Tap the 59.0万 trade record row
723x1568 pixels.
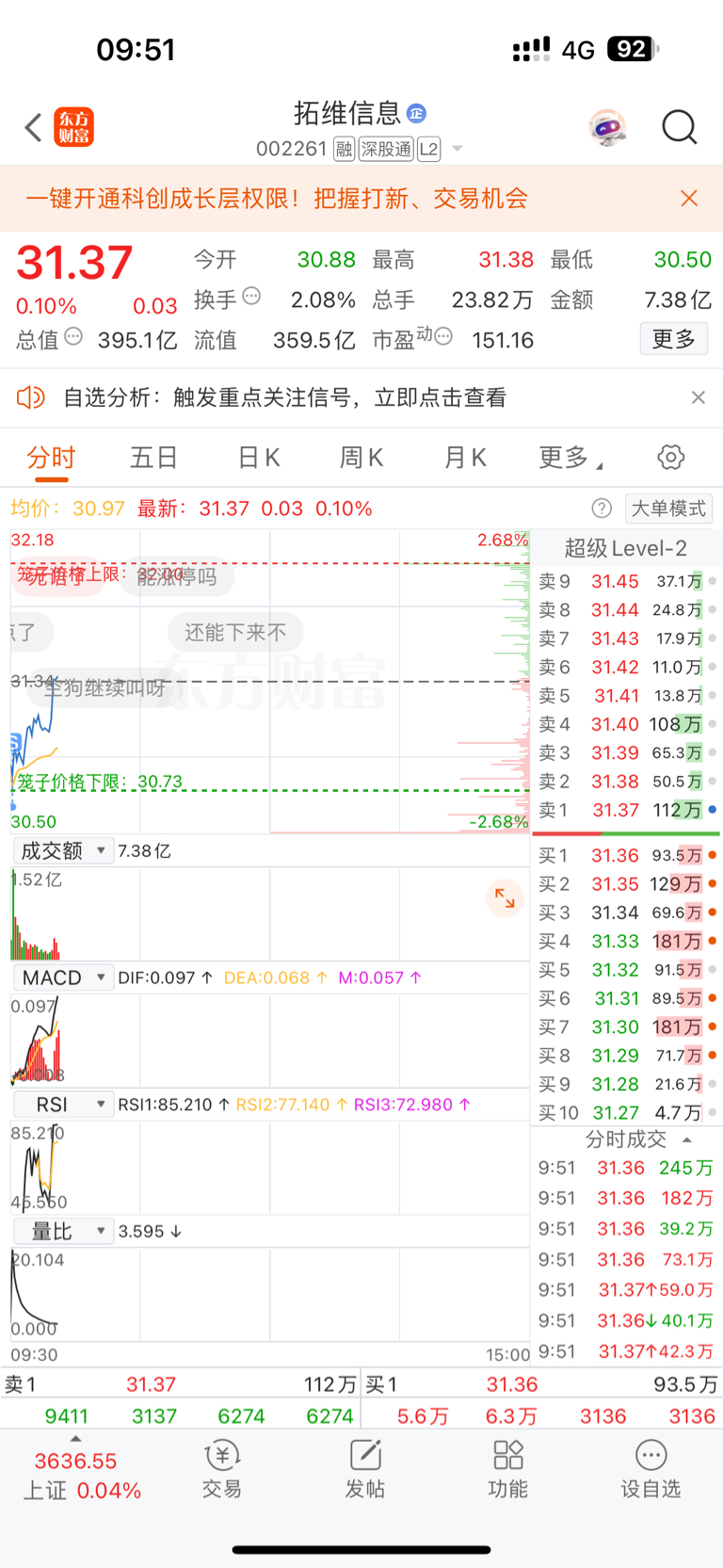click(626, 1290)
